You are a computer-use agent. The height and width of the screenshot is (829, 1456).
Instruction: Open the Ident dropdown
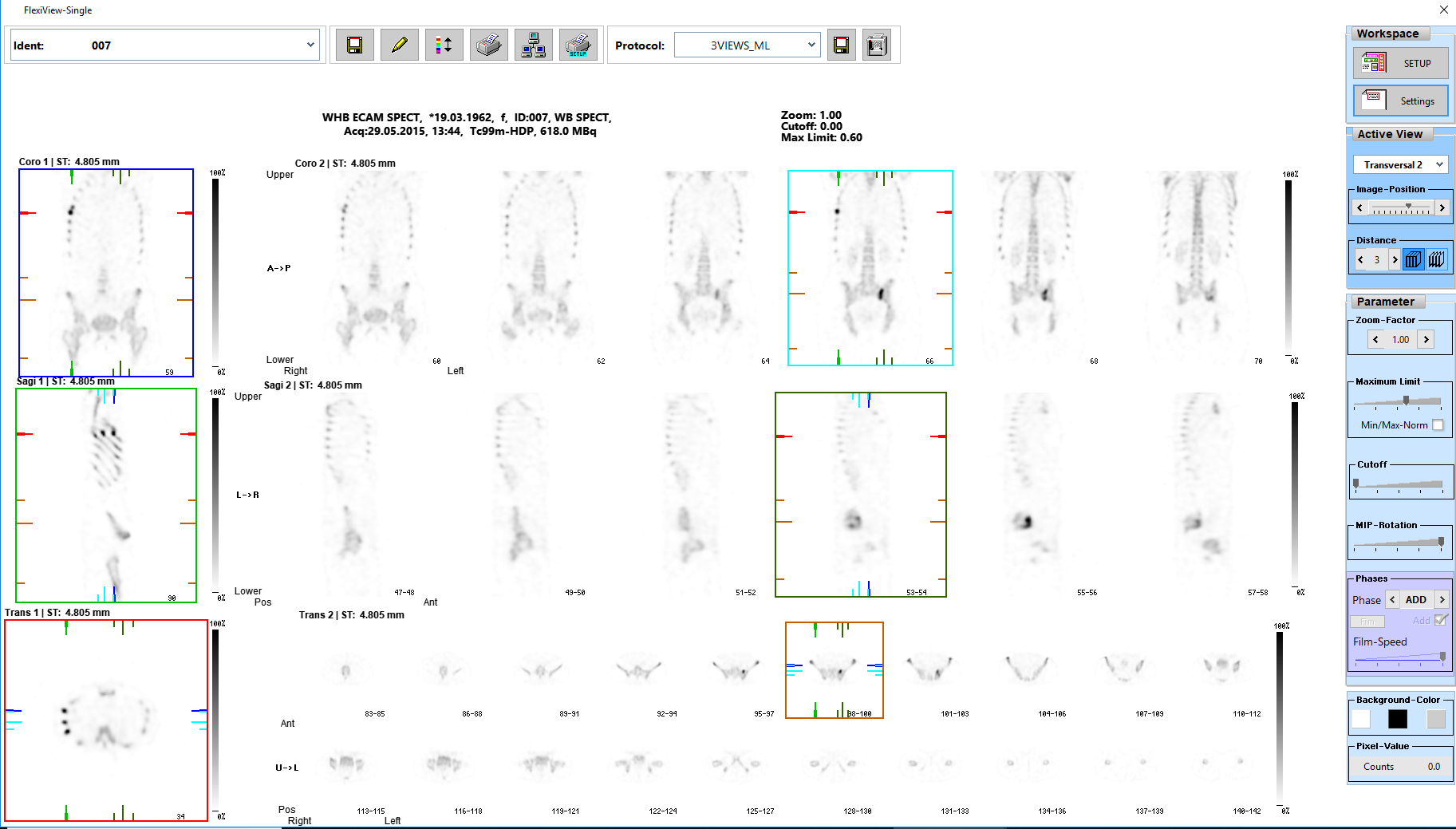310,45
